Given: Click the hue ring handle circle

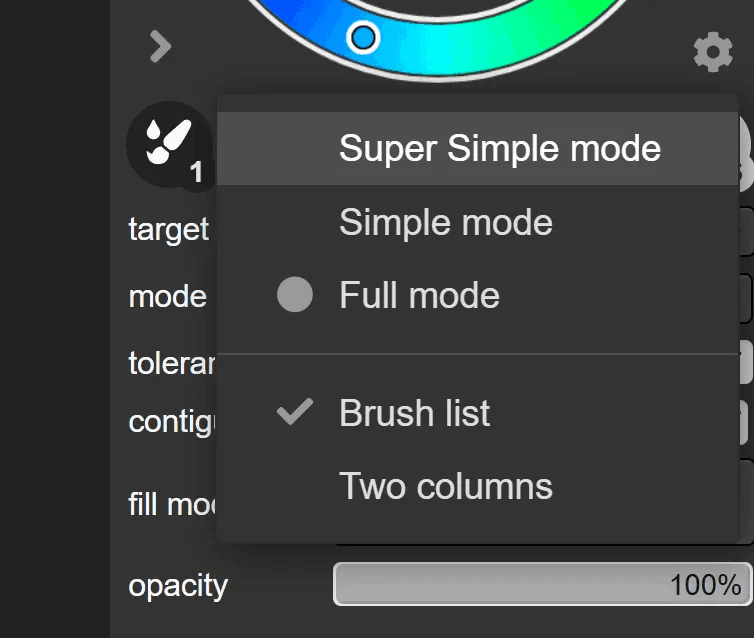Looking at the screenshot, I should (364, 38).
